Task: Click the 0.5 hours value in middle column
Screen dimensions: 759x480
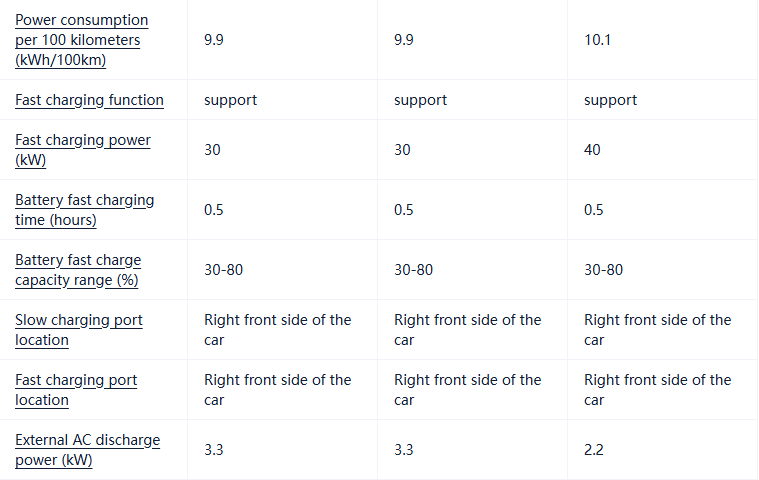Action: tap(404, 210)
